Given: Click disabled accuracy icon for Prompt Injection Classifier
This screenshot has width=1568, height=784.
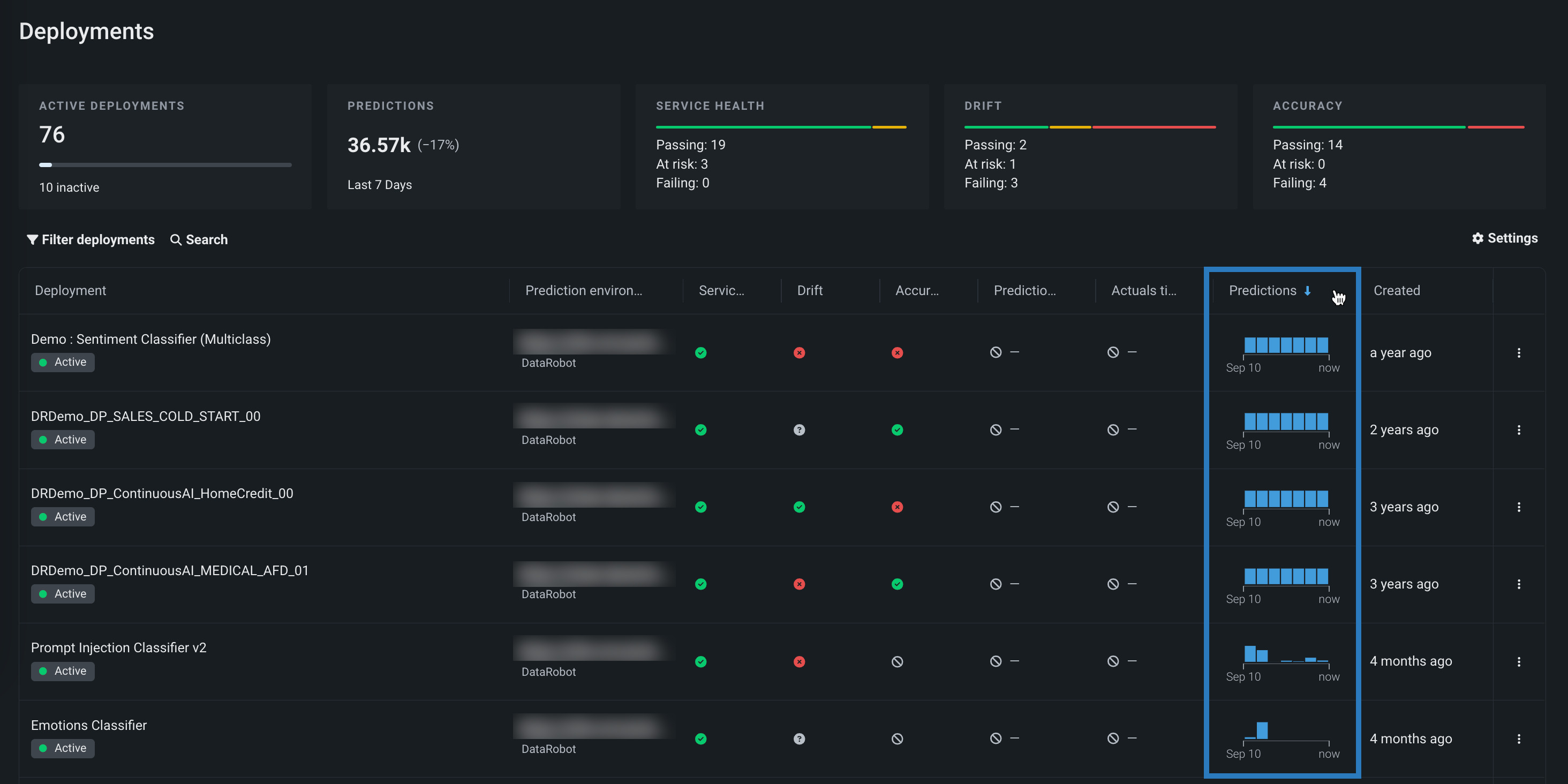Looking at the screenshot, I should 897,662.
